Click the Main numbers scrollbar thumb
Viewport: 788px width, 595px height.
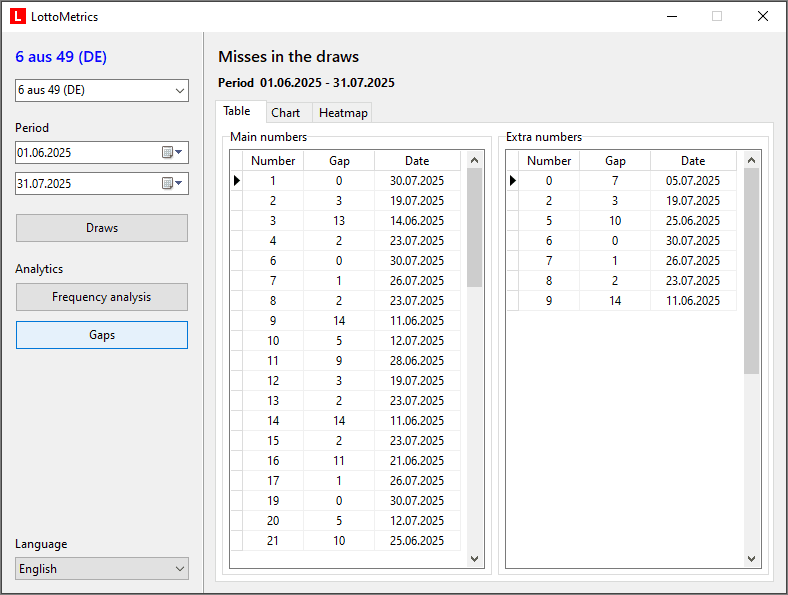[x=474, y=227]
